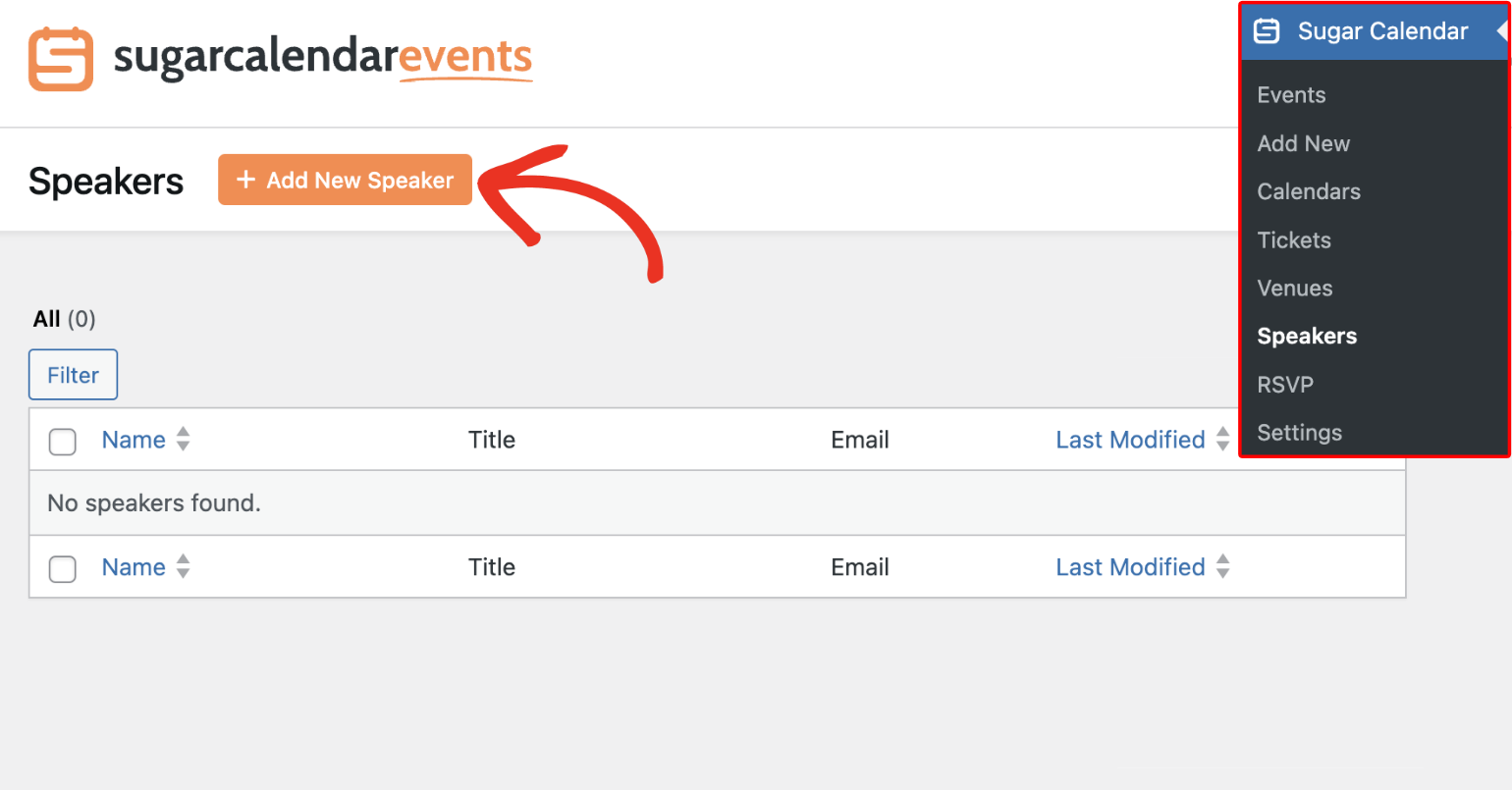Open Calendars in the sidebar menu

(1309, 191)
